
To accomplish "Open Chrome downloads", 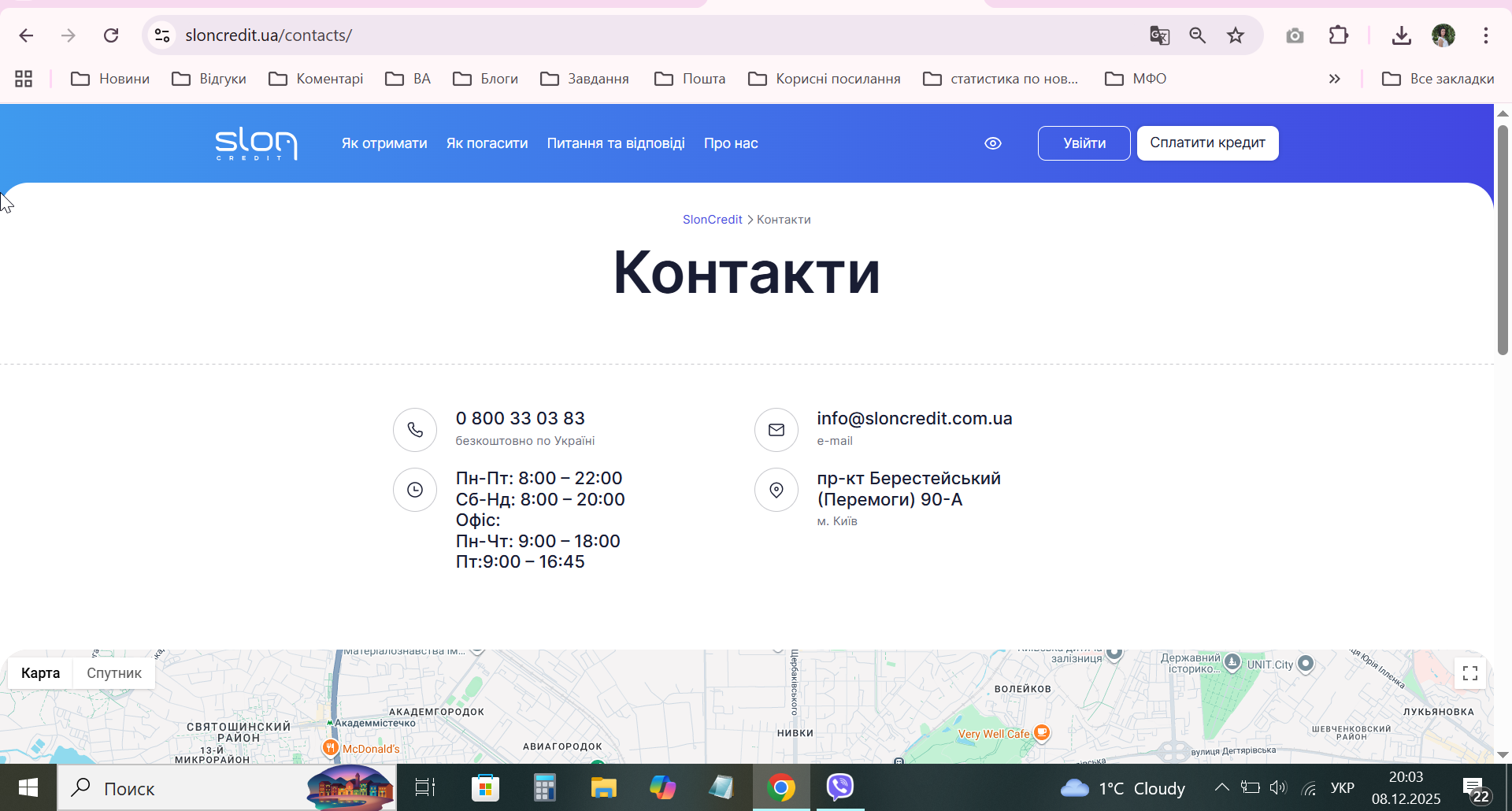I will click(1402, 35).
